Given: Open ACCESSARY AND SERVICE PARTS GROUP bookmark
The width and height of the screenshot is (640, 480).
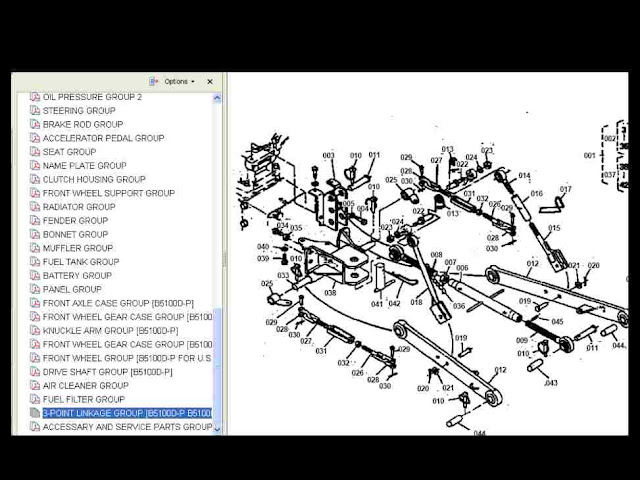Looking at the screenshot, I should [127, 427].
